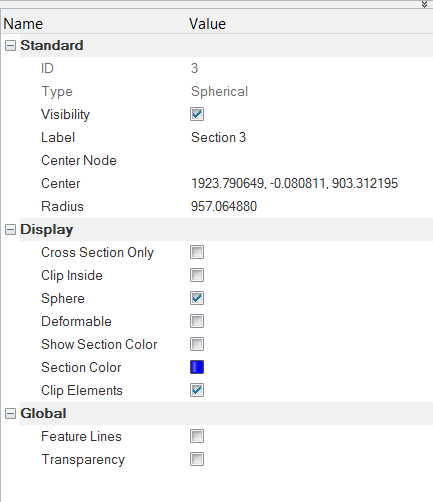Viewport: 433px width, 502px height.
Task: Click the empty Center Node value field
Action: point(310,160)
